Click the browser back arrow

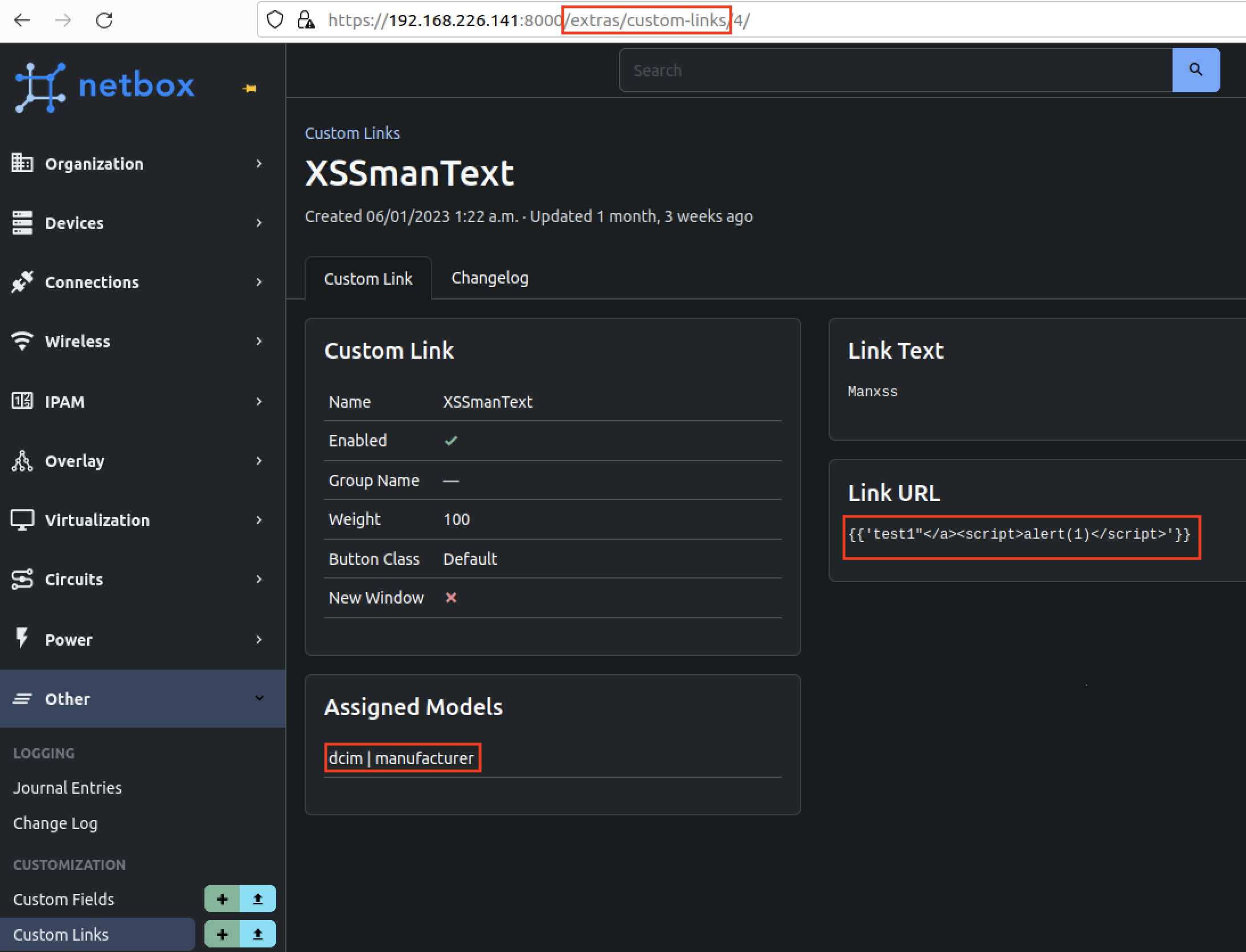[x=22, y=20]
